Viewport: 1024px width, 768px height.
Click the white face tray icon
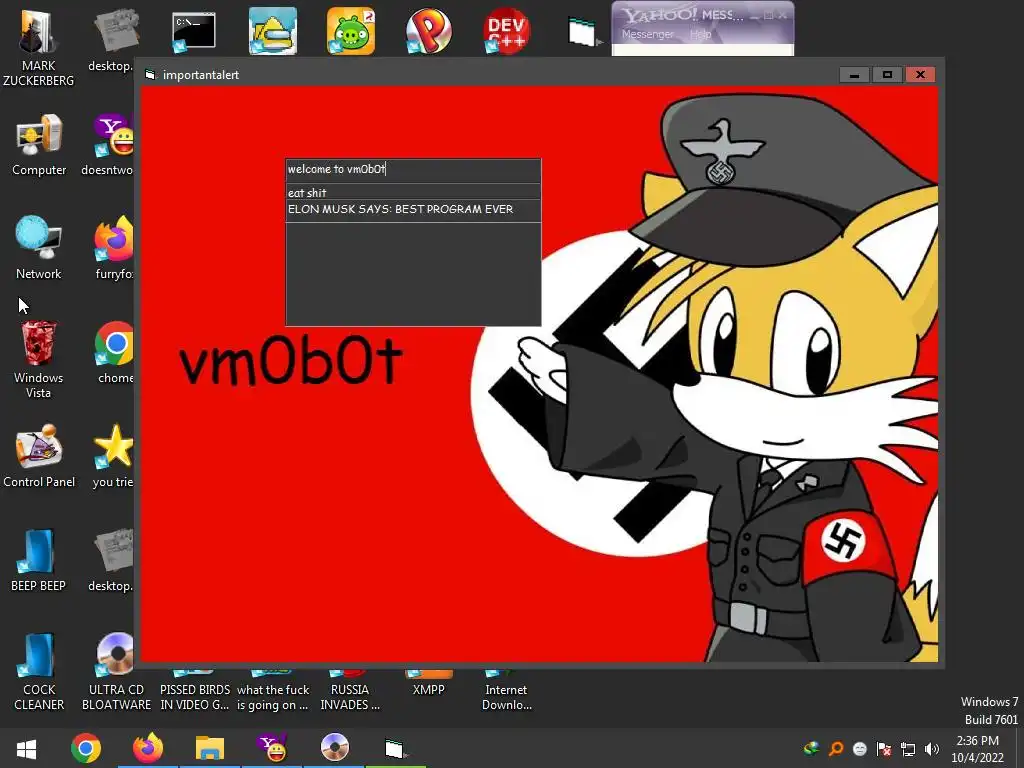(x=860, y=748)
